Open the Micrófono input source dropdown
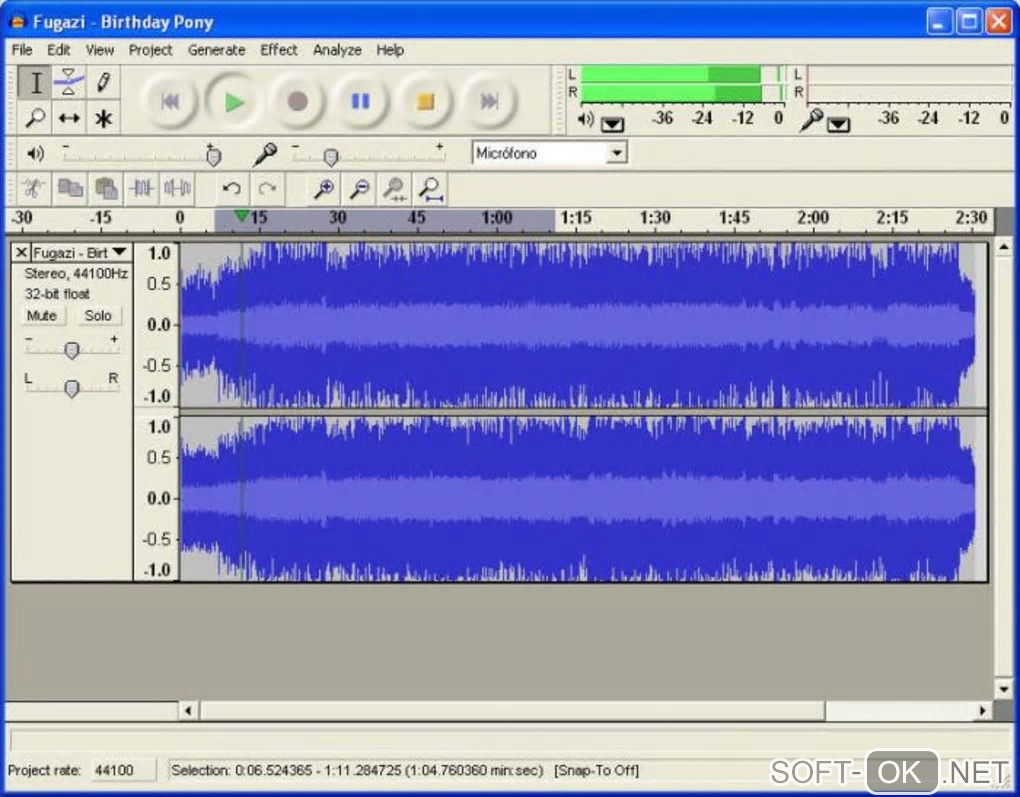Screen dimensions: 1020x797 tap(617, 153)
